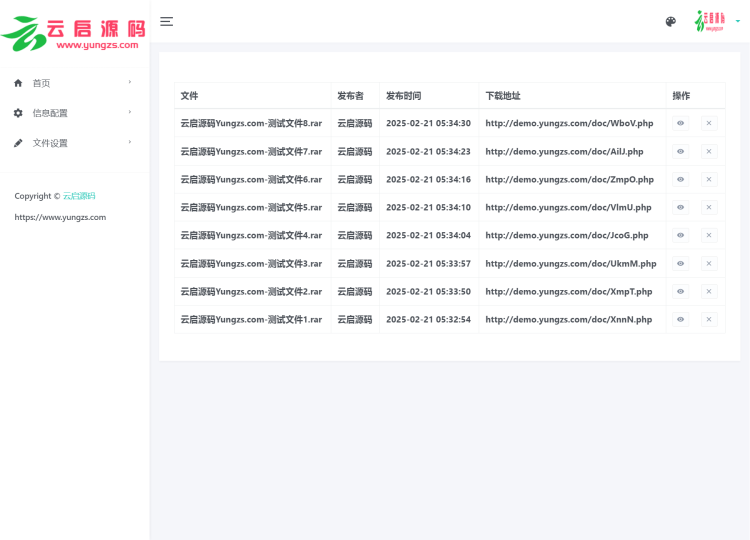Click download URL ending in WboV.php
This screenshot has height=540, width=750.
pyautogui.click(x=569, y=123)
